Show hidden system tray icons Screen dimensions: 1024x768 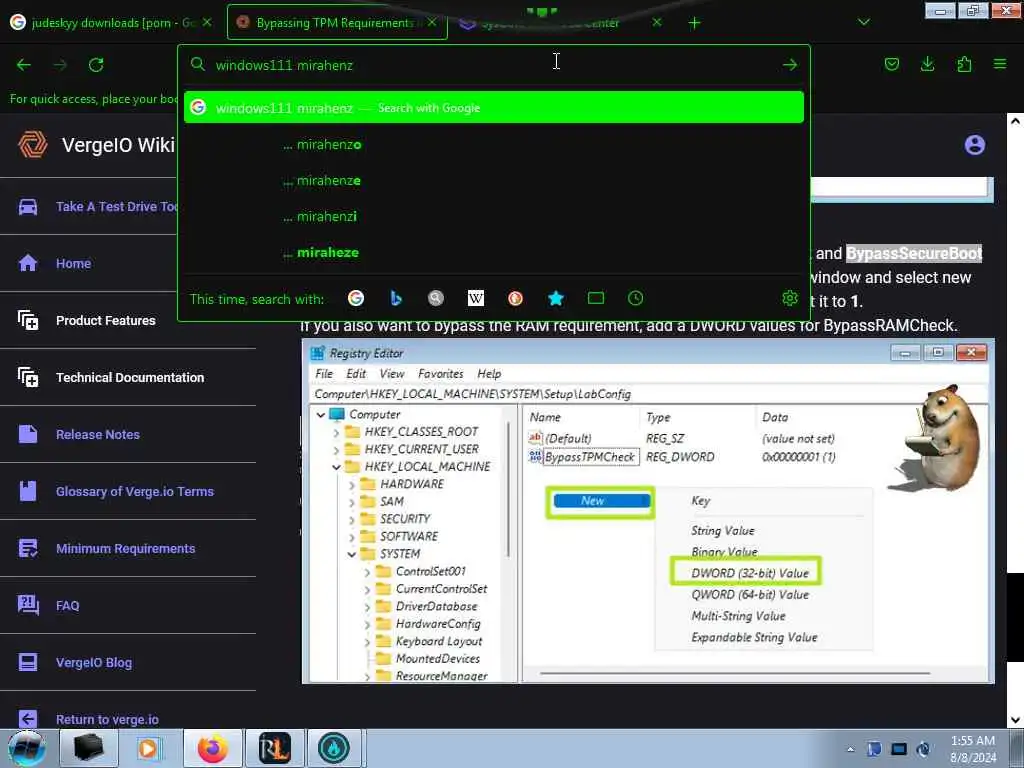click(x=850, y=750)
